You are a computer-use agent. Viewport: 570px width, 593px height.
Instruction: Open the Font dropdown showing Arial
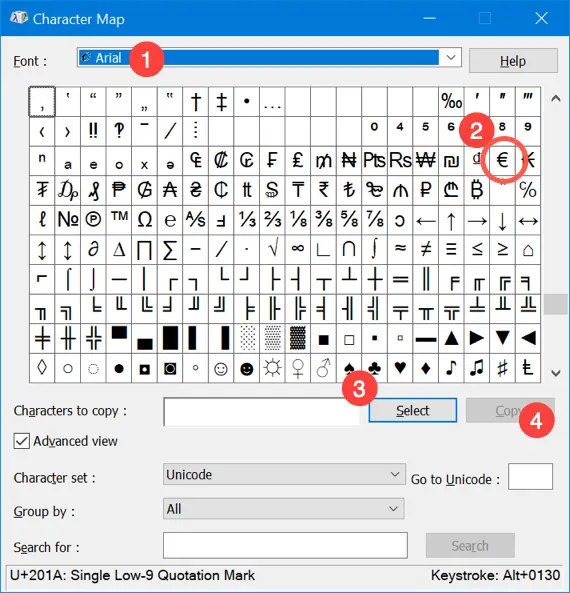pyautogui.click(x=269, y=57)
